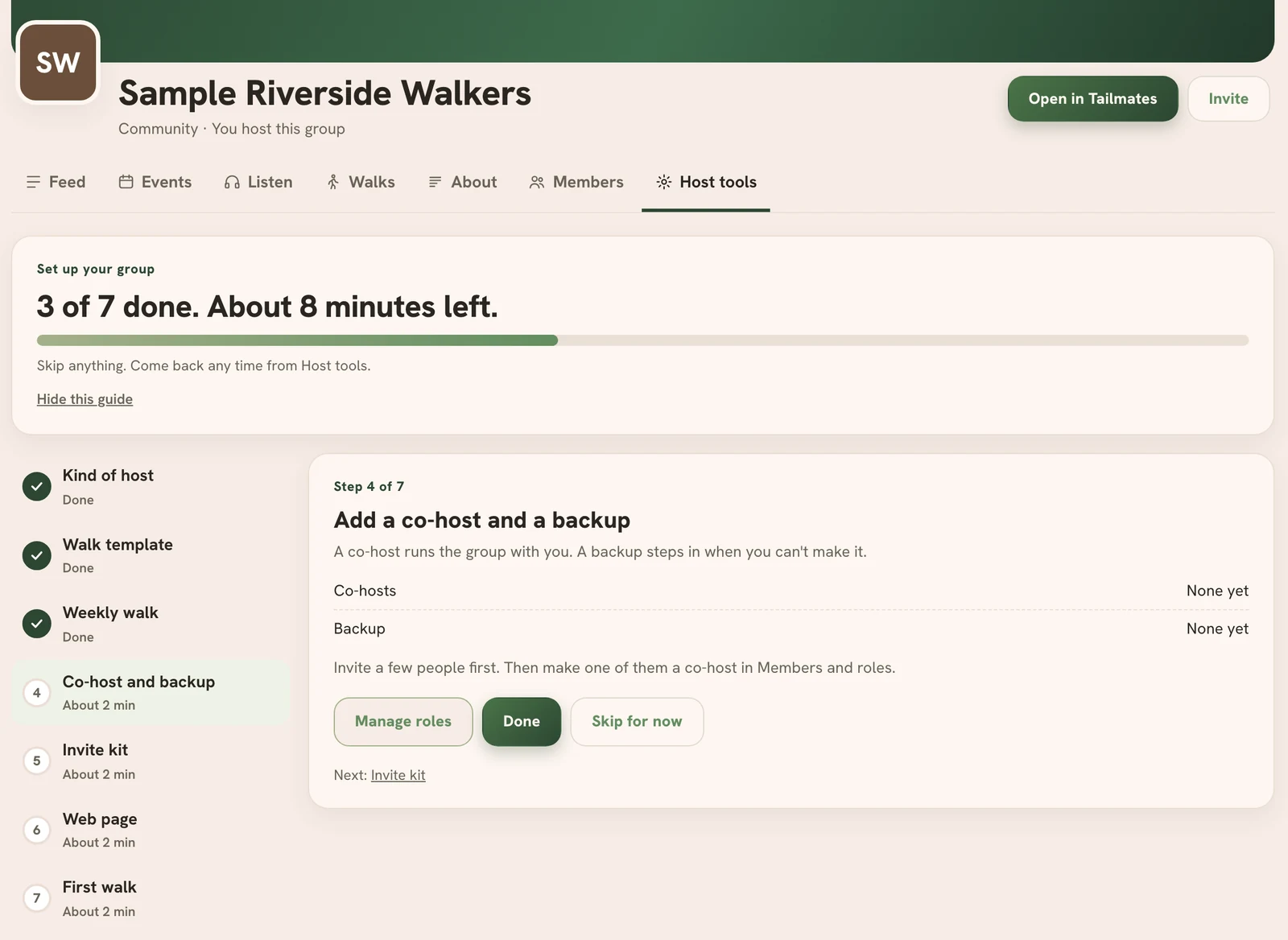Click the Walks walking-person icon
This screenshot has width=1288, height=940.
click(x=333, y=182)
